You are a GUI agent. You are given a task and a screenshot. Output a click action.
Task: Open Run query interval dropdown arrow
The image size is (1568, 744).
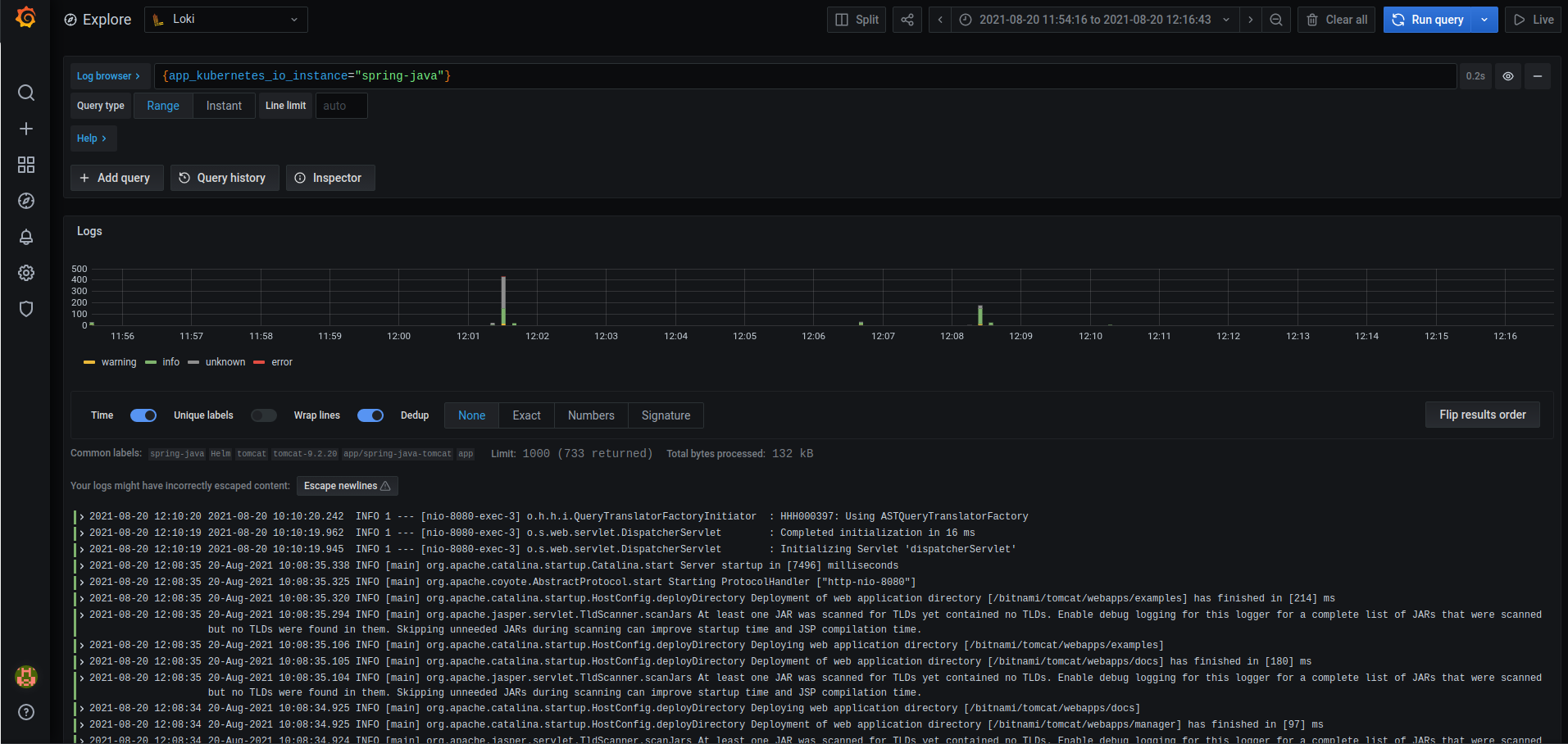(x=1484, y=20)
